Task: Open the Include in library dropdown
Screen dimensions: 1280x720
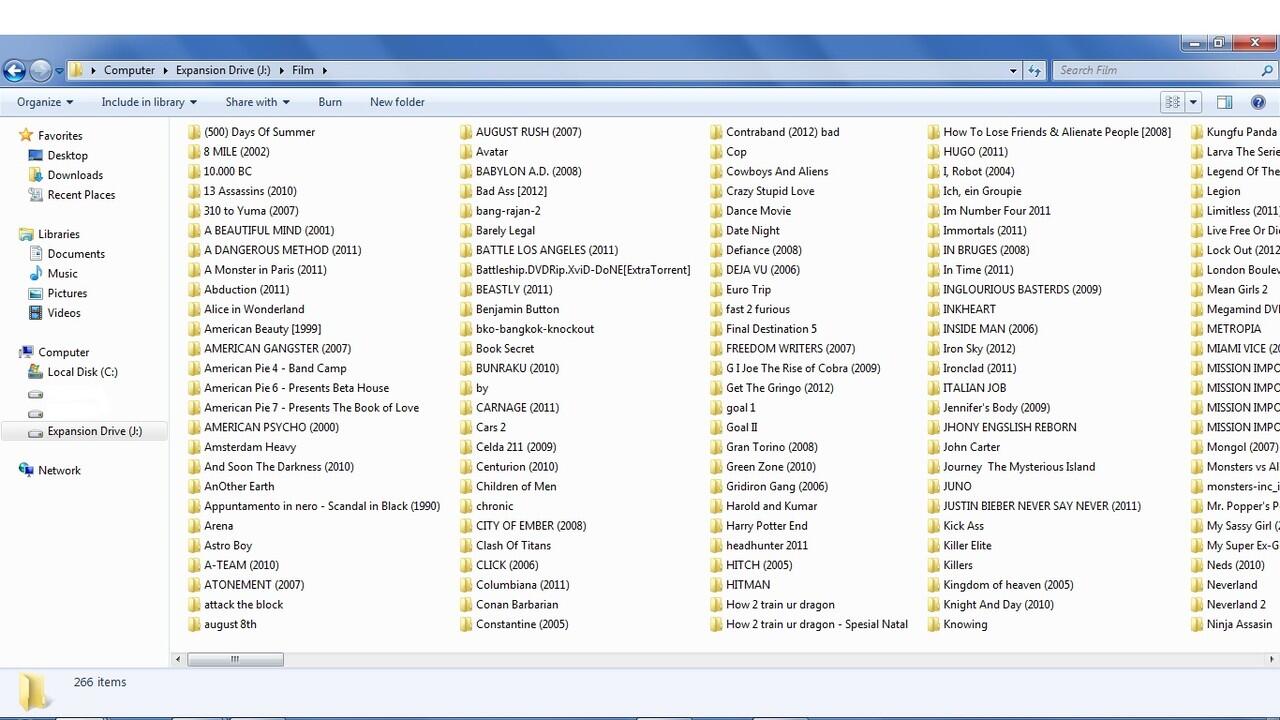Action: click(149, 102)
